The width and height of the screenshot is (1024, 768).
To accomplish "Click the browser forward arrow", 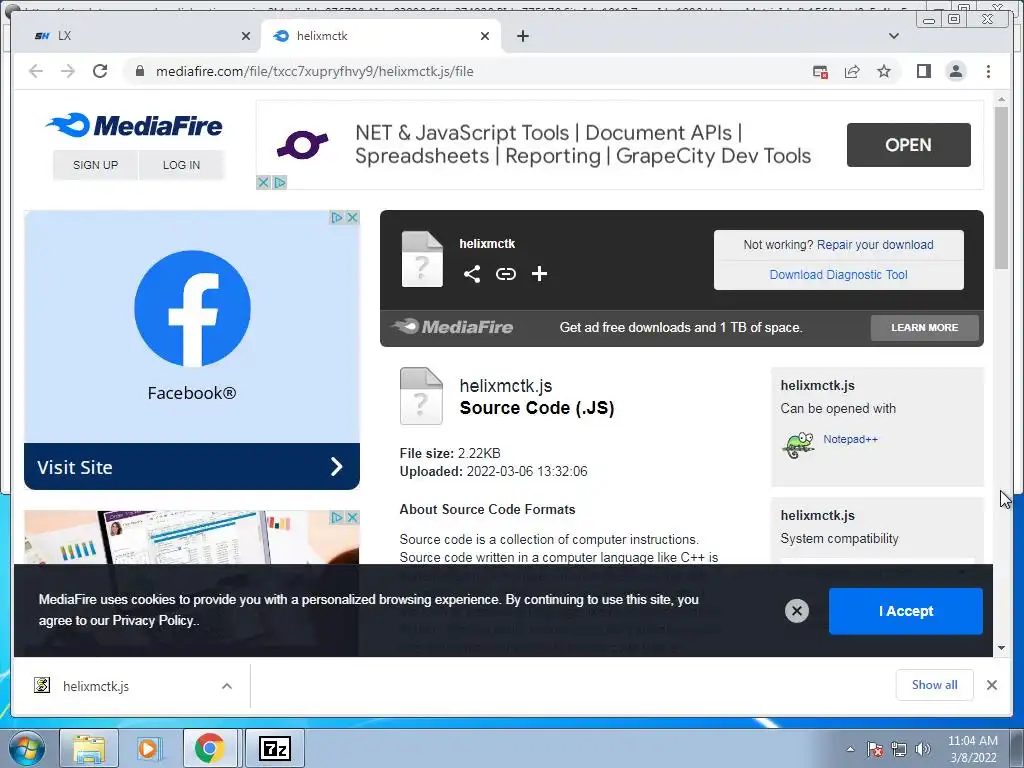I will coord(68,71).
